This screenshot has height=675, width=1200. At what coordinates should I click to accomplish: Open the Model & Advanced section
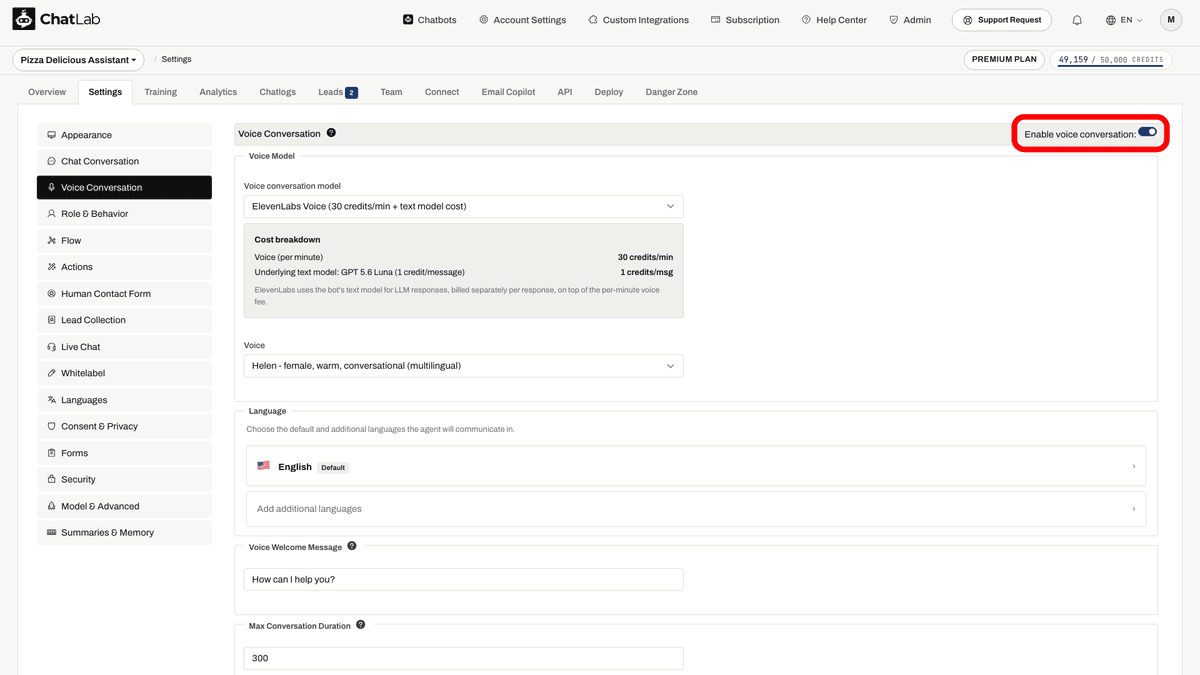tap(124, 506)
